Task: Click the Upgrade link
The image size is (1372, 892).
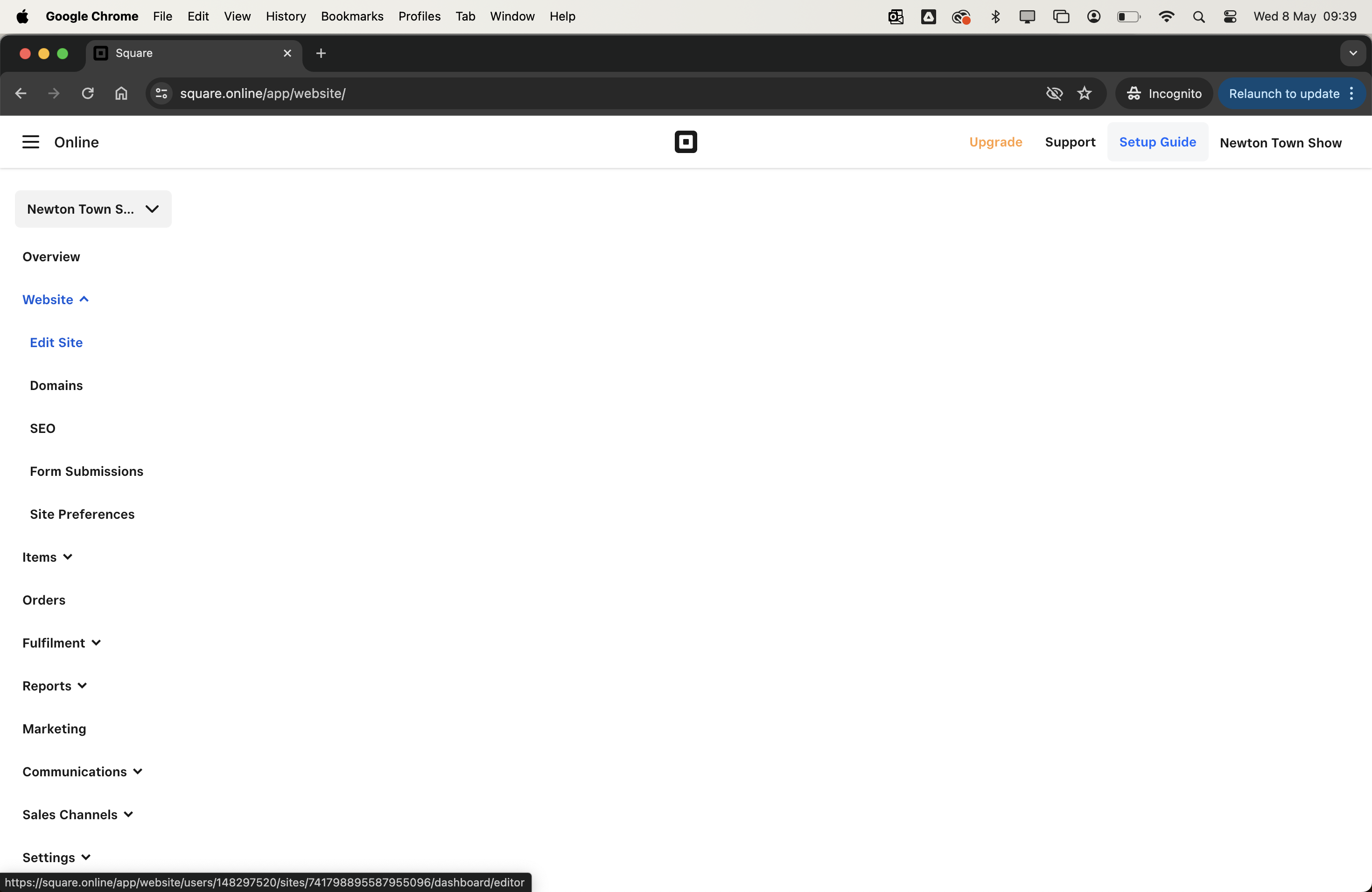Action: [995, 142]
